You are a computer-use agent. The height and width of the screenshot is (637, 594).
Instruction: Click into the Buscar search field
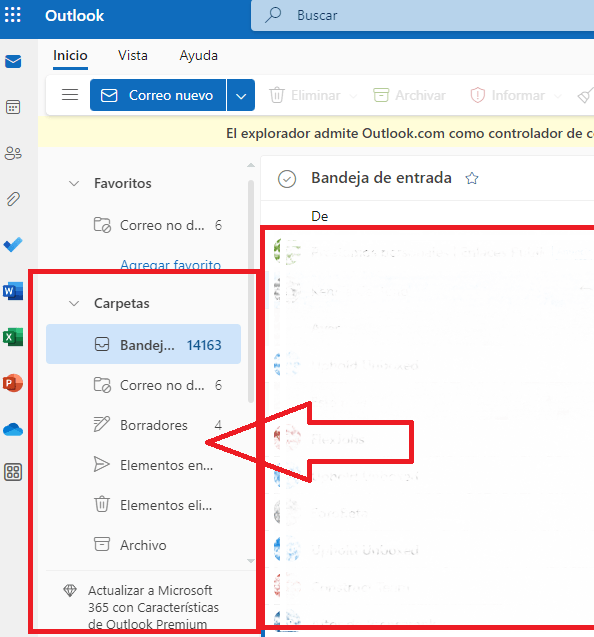423,15
